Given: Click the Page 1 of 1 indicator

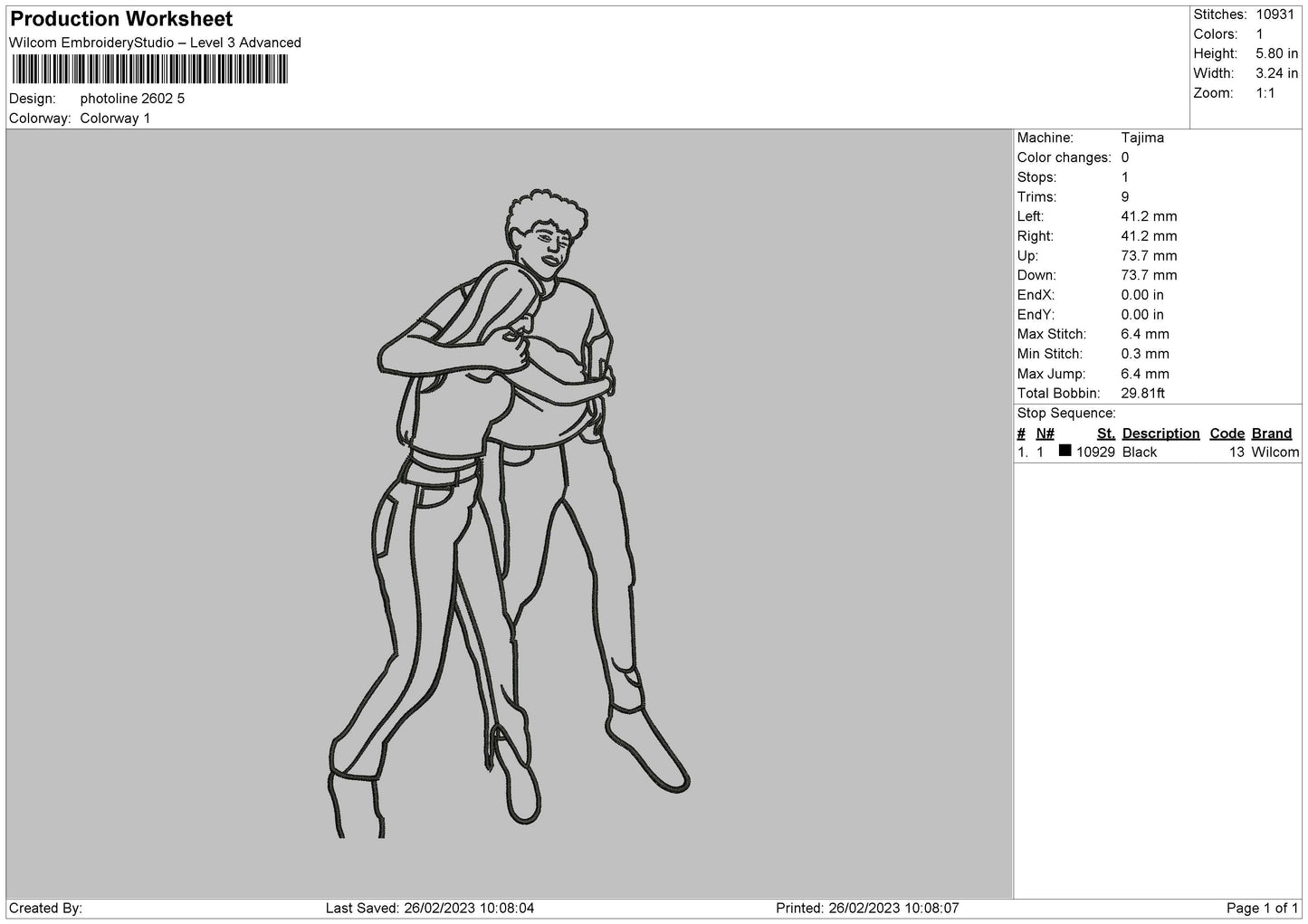Looking at the screenshot, I should (1263, 908).
